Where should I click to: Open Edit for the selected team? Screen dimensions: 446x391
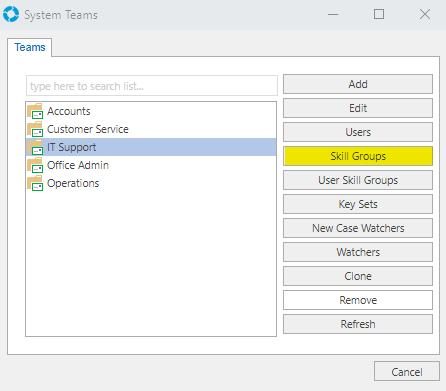358,108
